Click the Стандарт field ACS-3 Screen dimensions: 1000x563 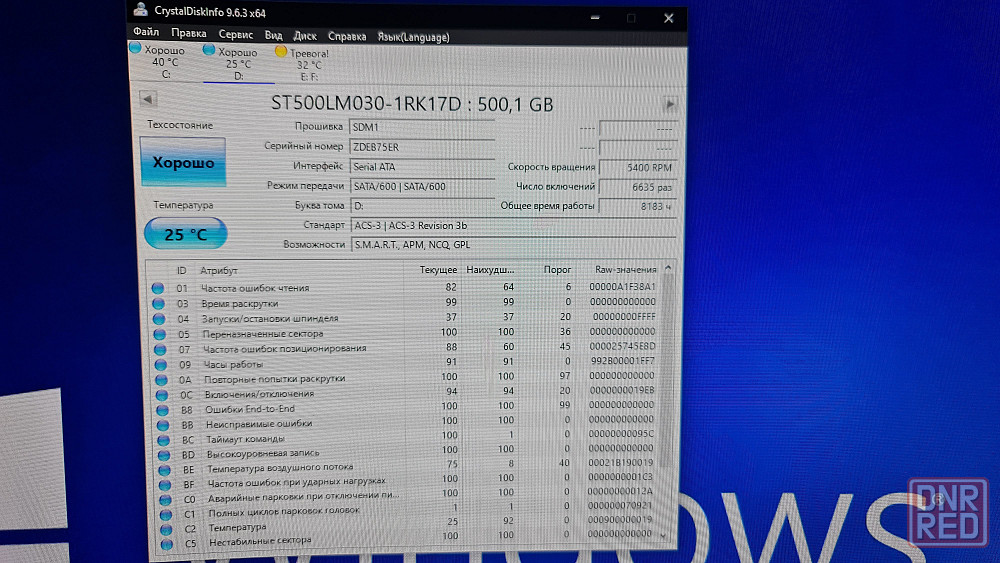coord(513,226)
